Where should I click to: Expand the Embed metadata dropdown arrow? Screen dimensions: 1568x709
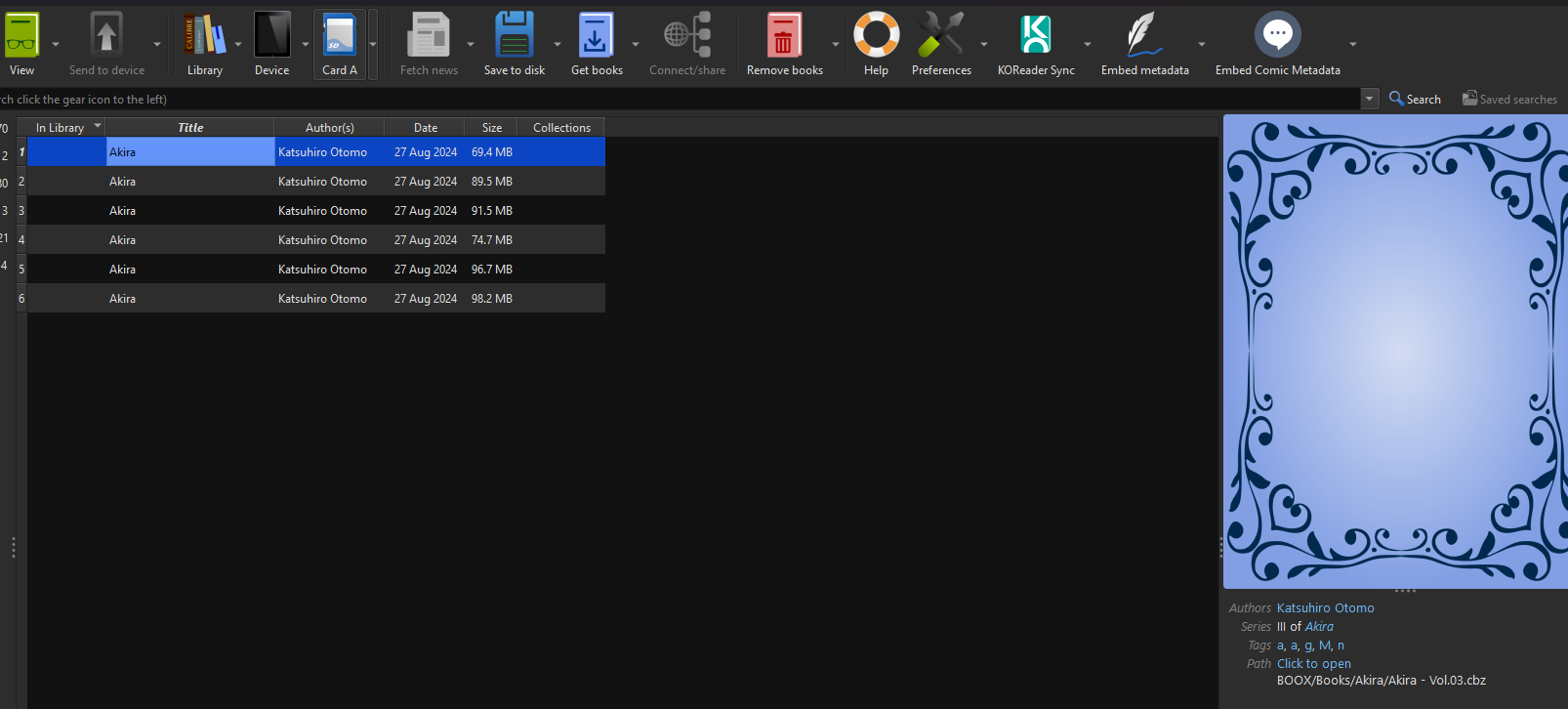pos(1202,44)
